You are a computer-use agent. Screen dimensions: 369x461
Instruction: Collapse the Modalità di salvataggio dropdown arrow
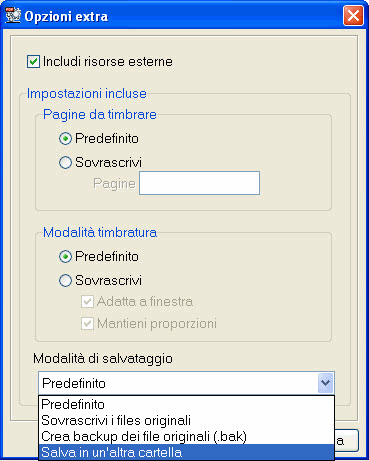point(325,383)
